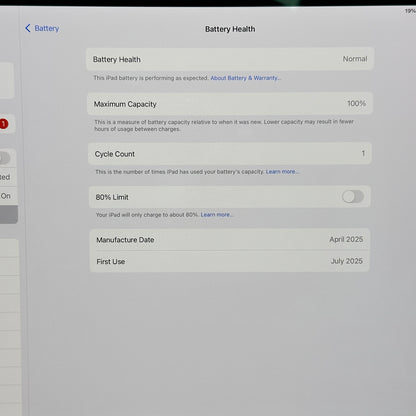Screen dimensions: 416x416
Task: Go back to Battery settings
Action: click(42, 28)
